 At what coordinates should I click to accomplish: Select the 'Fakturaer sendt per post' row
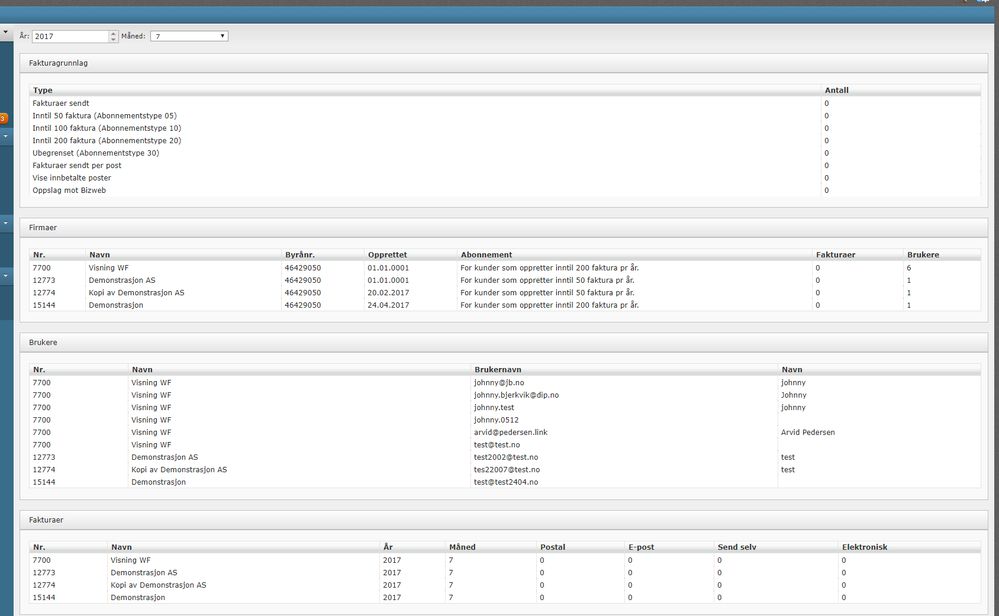tap(505, 165)
